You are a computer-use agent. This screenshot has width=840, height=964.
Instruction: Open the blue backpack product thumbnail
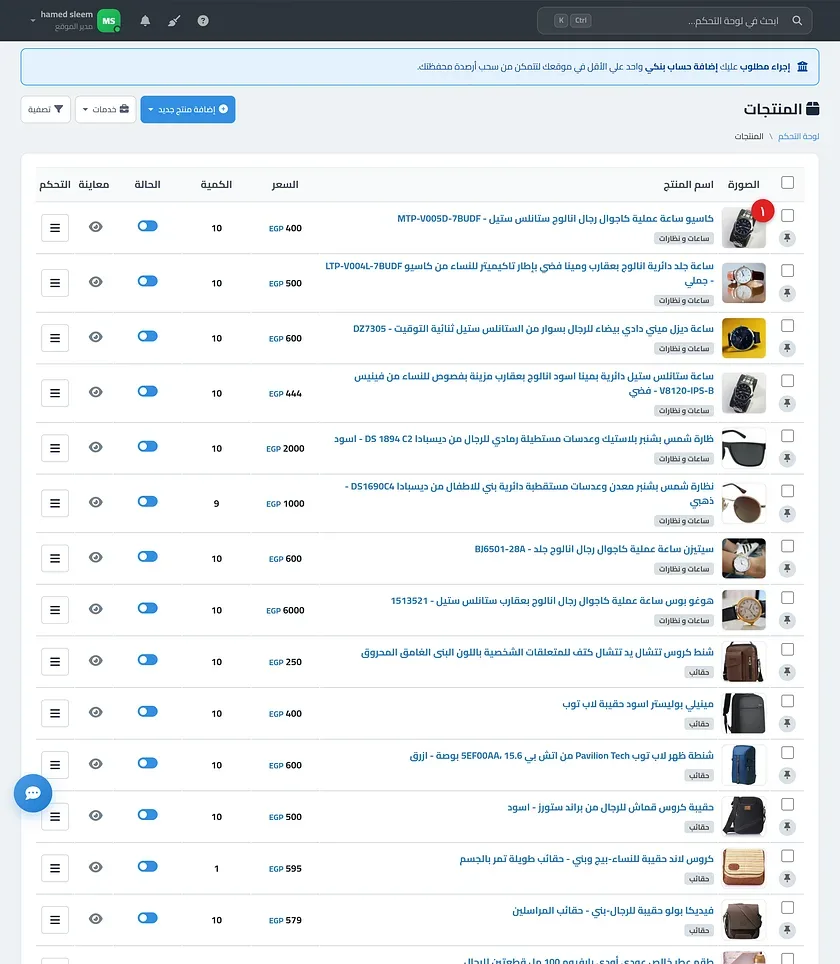[x=743, y=765]
